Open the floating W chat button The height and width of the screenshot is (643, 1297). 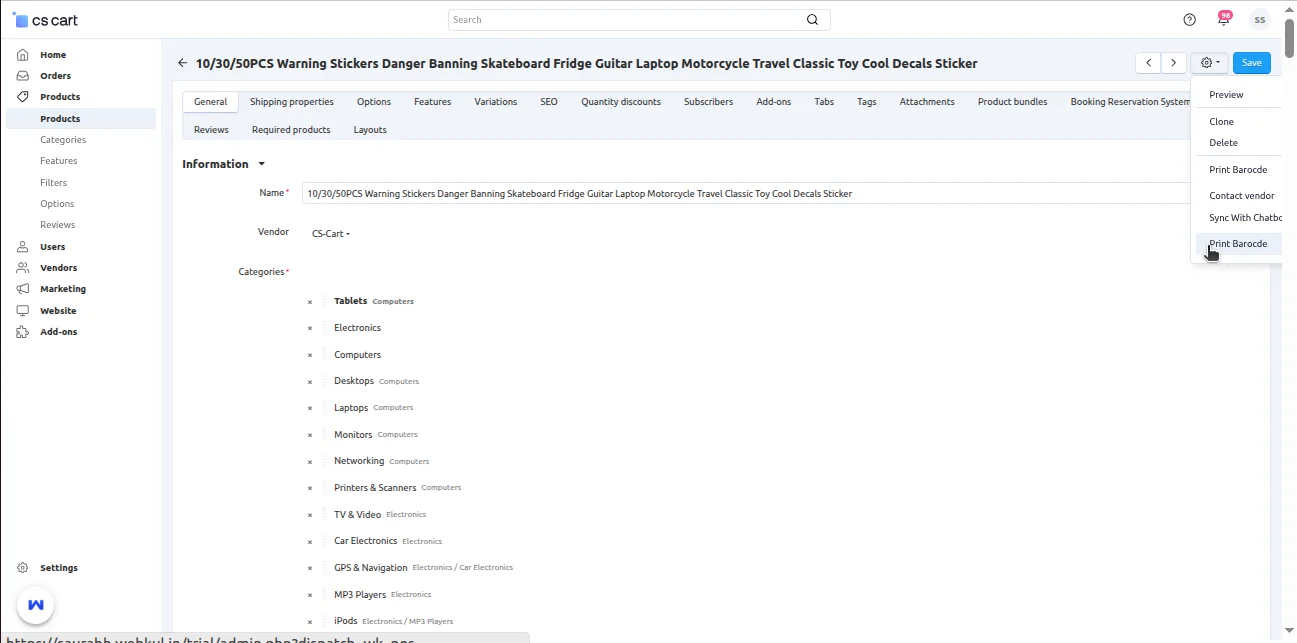pos(36,605)
